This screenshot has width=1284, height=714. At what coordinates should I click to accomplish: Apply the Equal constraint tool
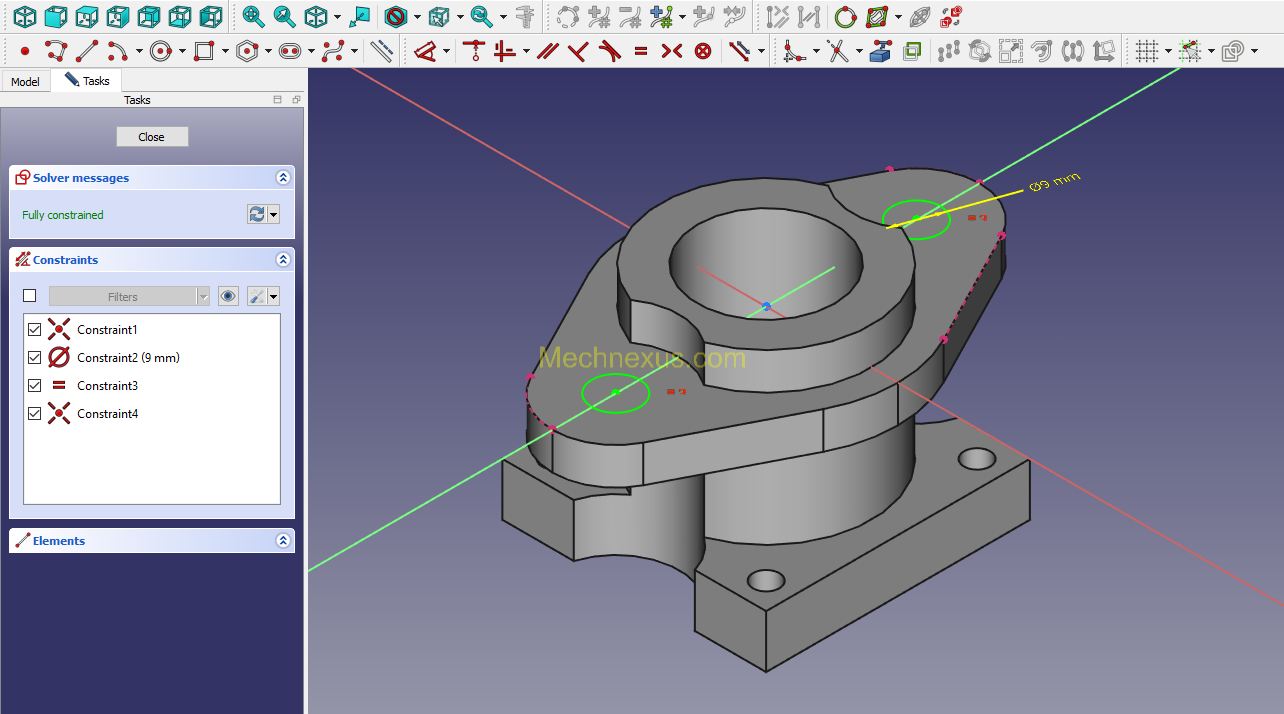(641, 51)
